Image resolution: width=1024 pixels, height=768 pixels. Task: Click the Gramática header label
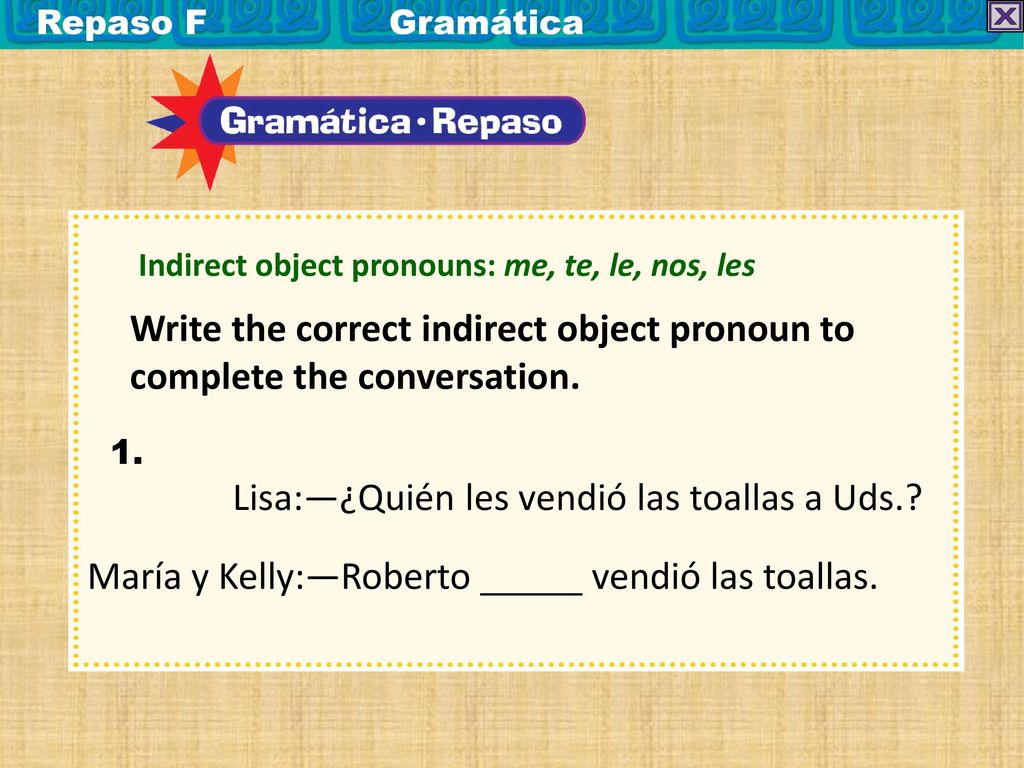[487, 22]
